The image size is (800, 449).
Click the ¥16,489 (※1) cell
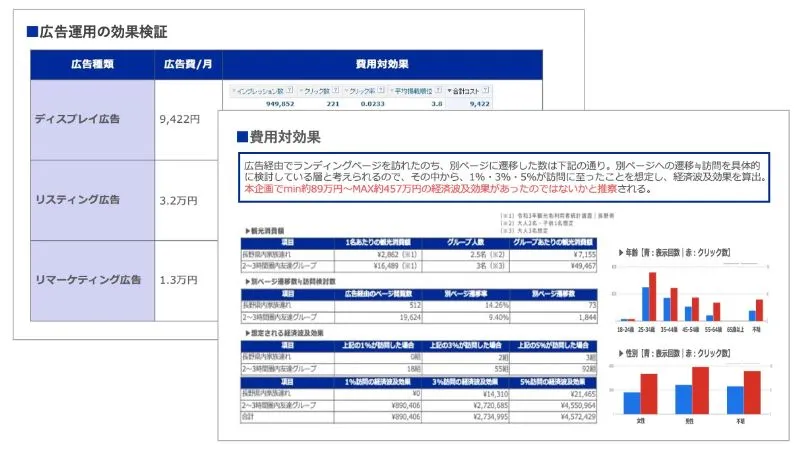click(x=395, y=266)
